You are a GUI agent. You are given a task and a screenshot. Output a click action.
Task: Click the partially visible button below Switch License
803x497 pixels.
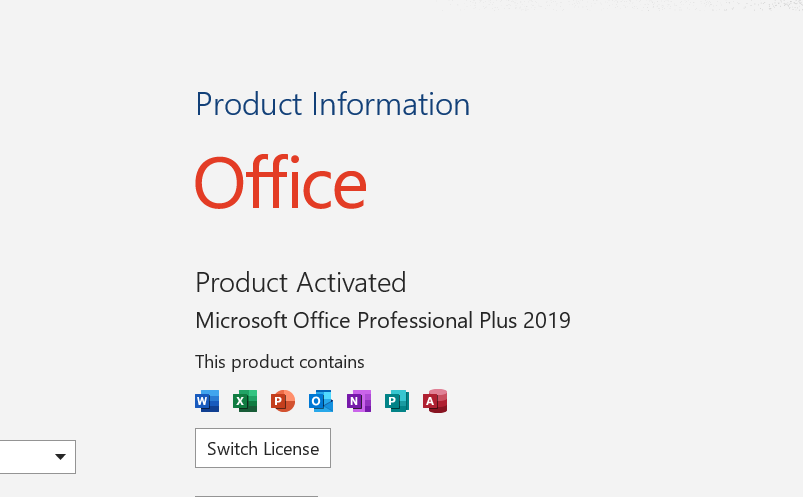(257, 496)
